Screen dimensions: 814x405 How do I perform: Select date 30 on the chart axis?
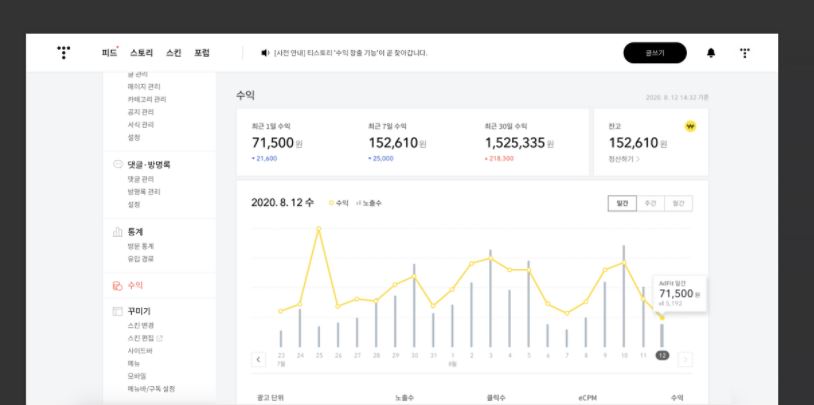click(414, 356)
